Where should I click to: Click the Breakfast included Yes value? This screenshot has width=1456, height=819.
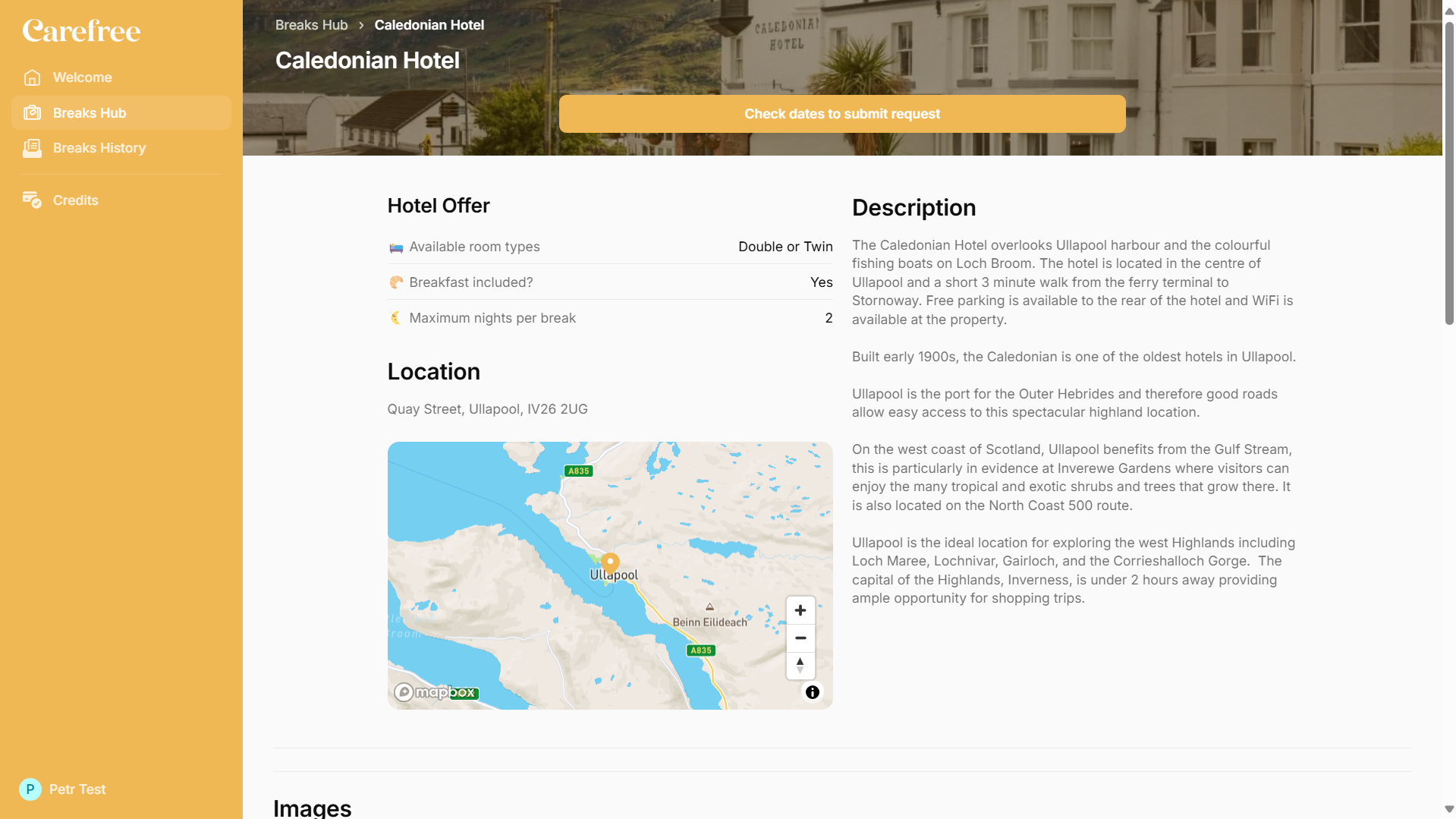[821, 282]
